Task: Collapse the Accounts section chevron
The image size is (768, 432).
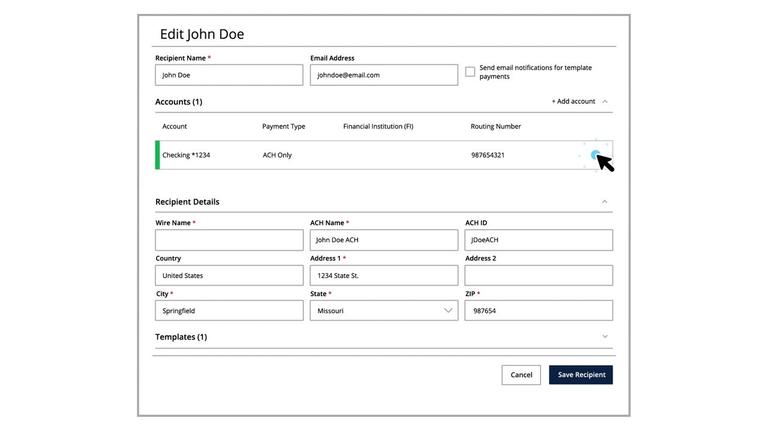Action: (605, 101)
